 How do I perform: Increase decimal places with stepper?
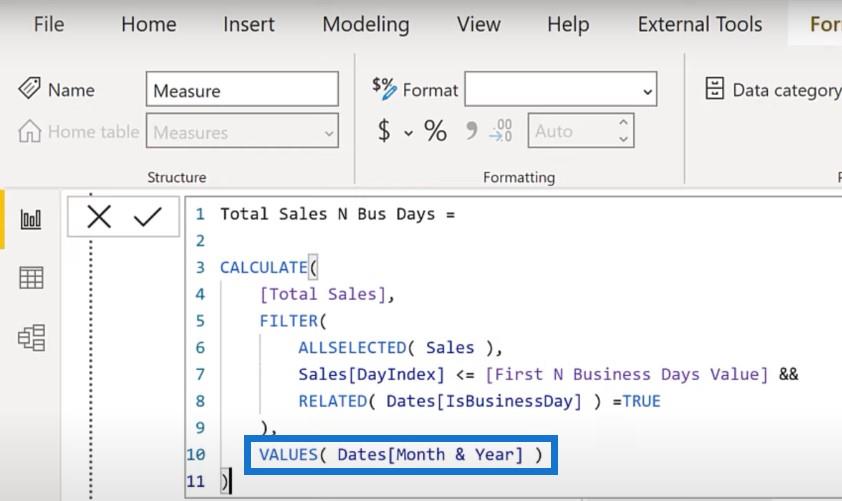point(624,124)
